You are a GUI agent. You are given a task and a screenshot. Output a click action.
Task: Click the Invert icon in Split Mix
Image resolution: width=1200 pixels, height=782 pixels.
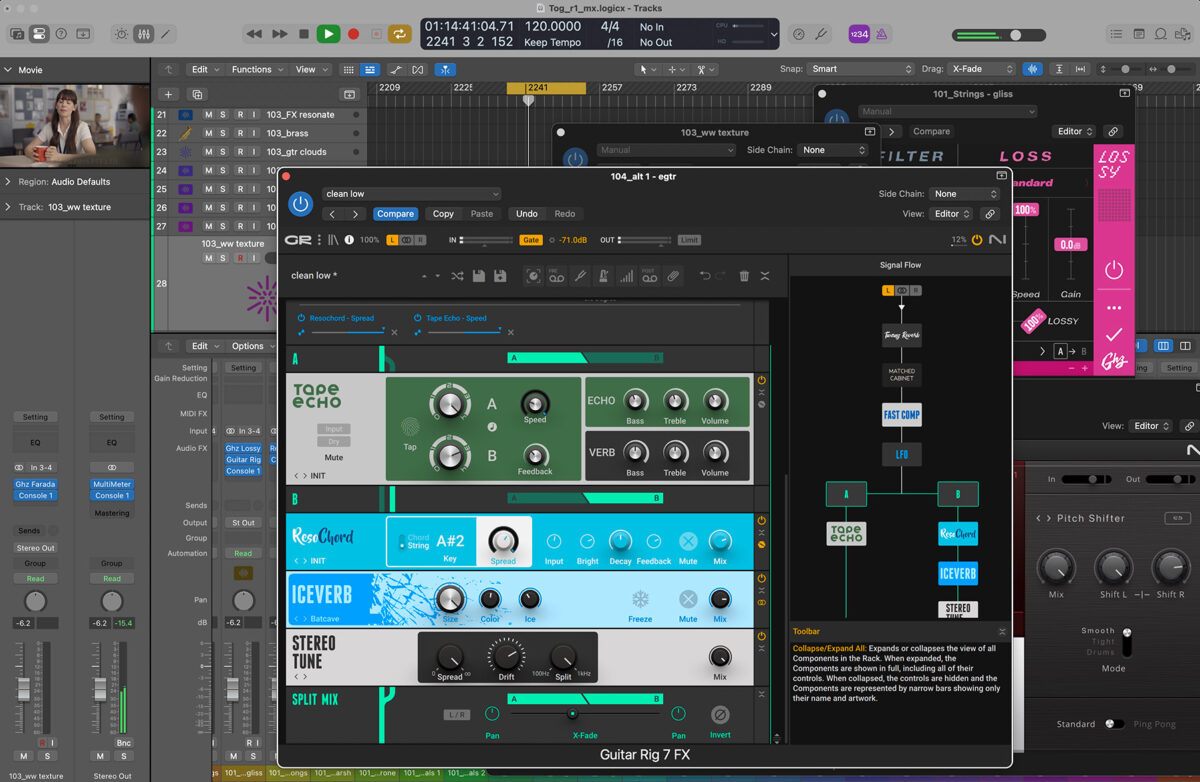pos(720,715)
